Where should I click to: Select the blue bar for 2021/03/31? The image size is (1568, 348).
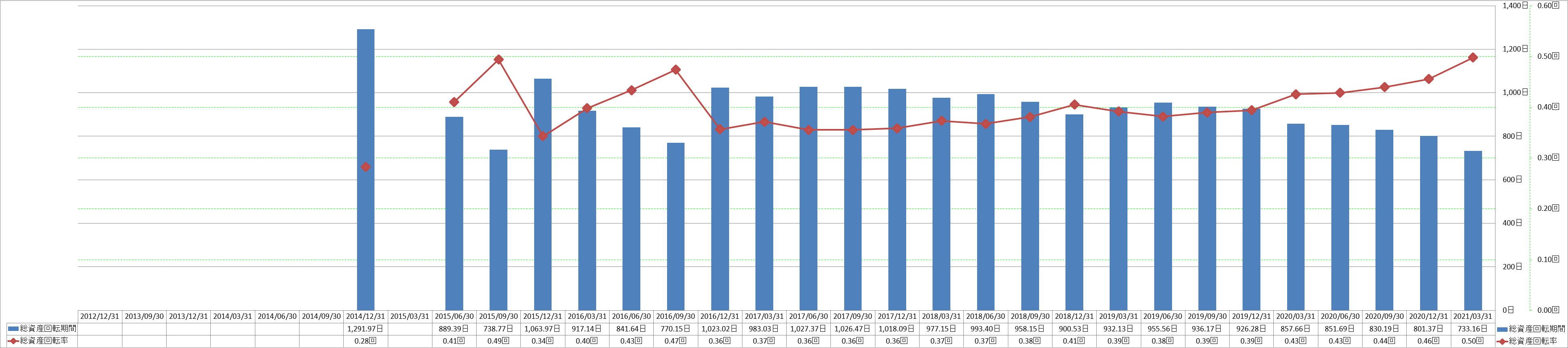[1472, 230]
